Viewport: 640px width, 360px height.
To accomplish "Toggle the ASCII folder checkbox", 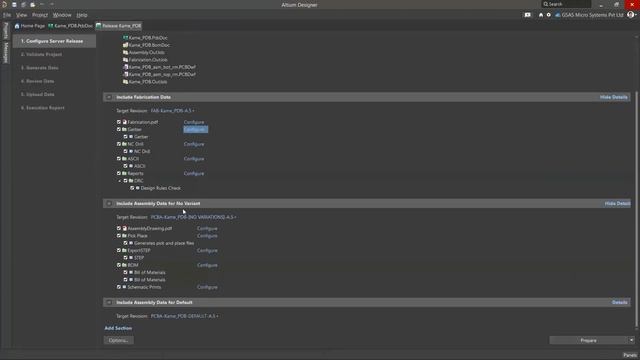I will [x=119, y=159].
